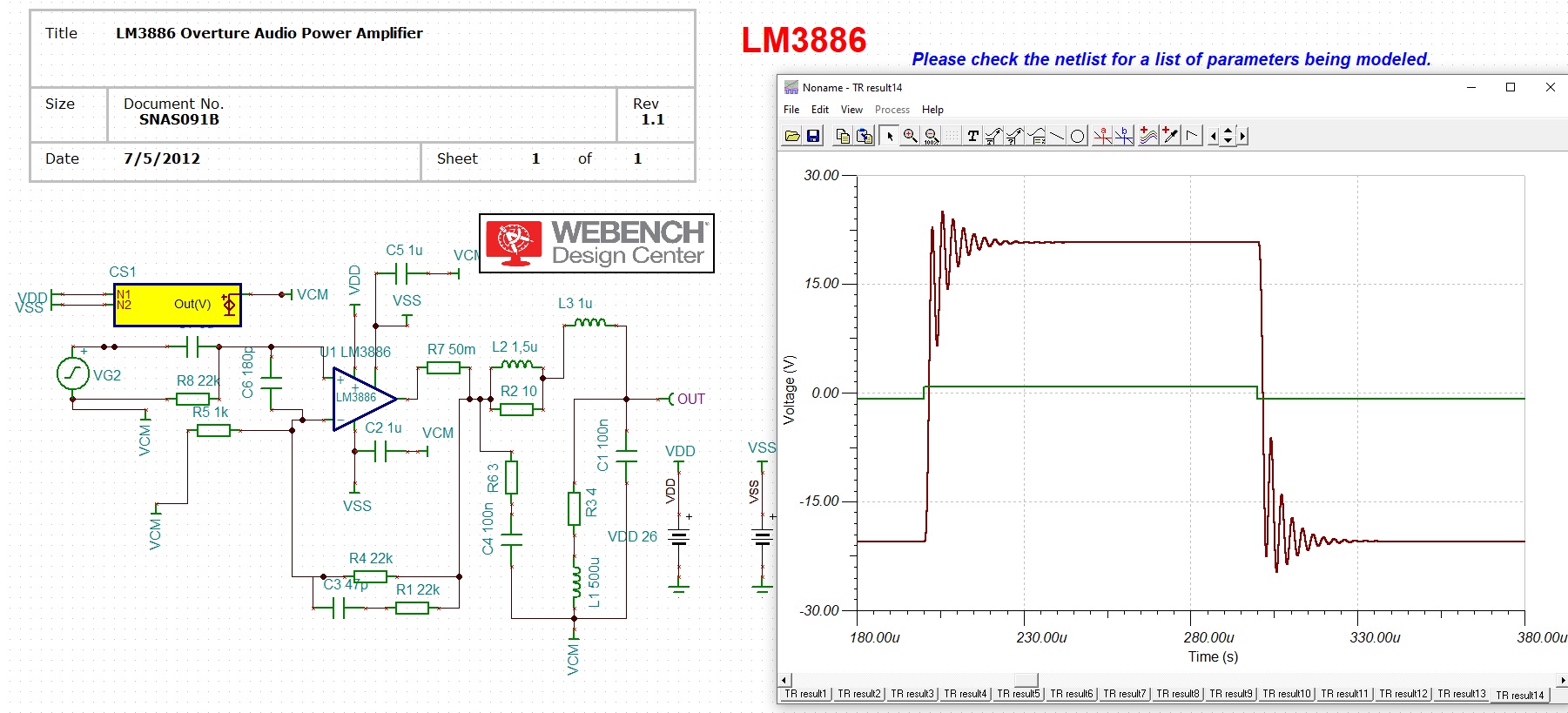
Task: Switch to the TR result2 tab
Action: tap(858, 694)
